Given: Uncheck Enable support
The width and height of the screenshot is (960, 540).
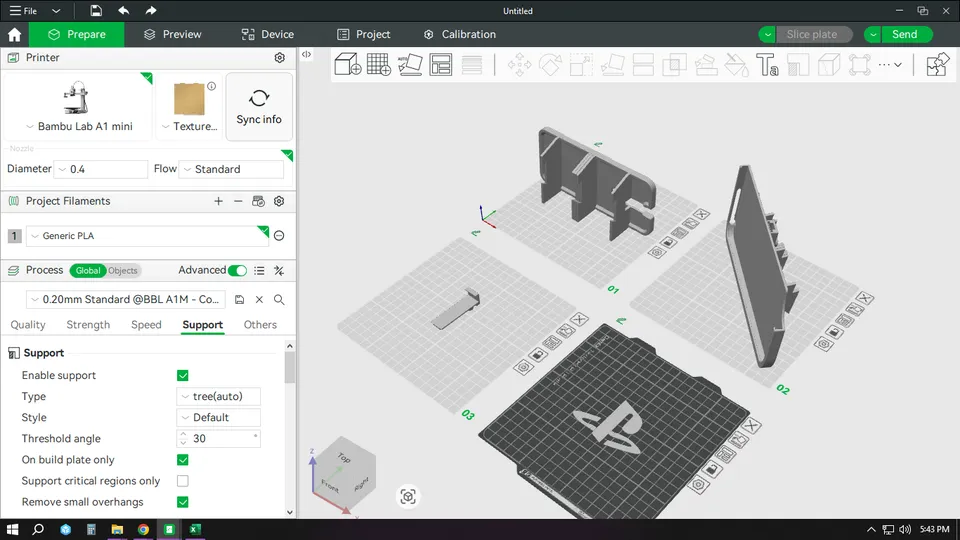Looking at the screenshot, I should pos(182,375).
